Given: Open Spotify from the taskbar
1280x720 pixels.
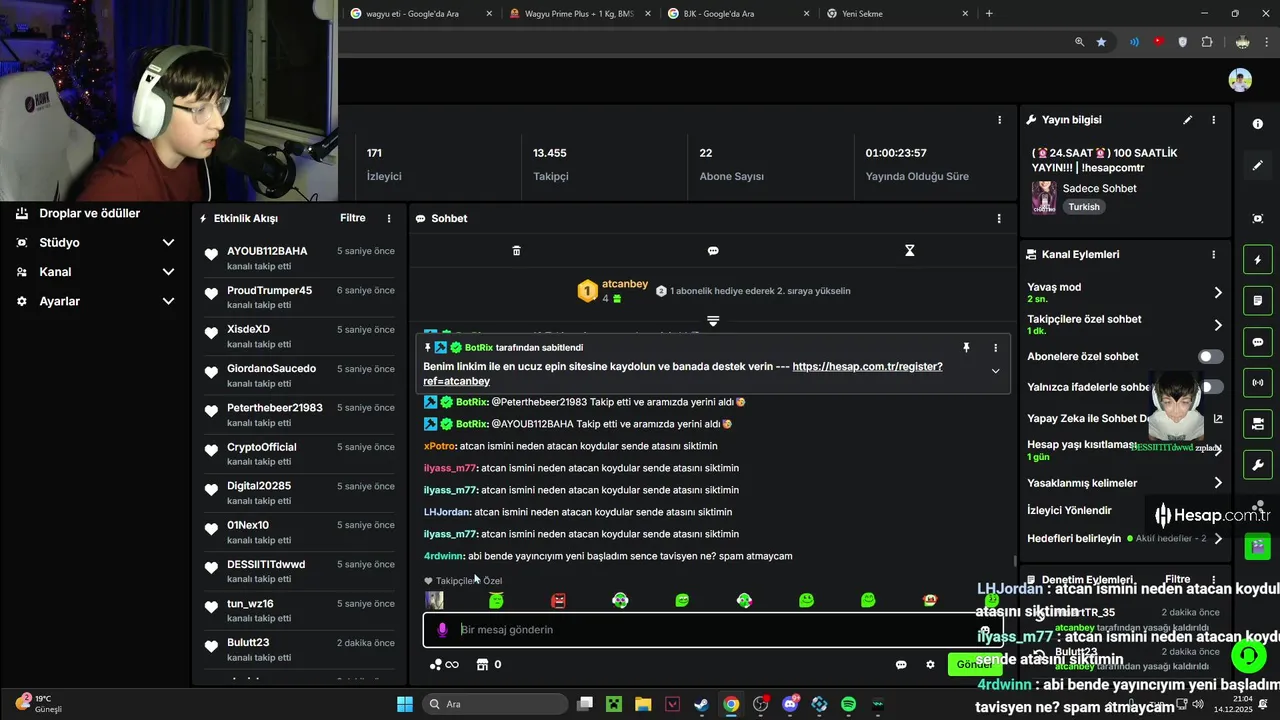Looking at the screenshot, I should [x=849, y=704].
